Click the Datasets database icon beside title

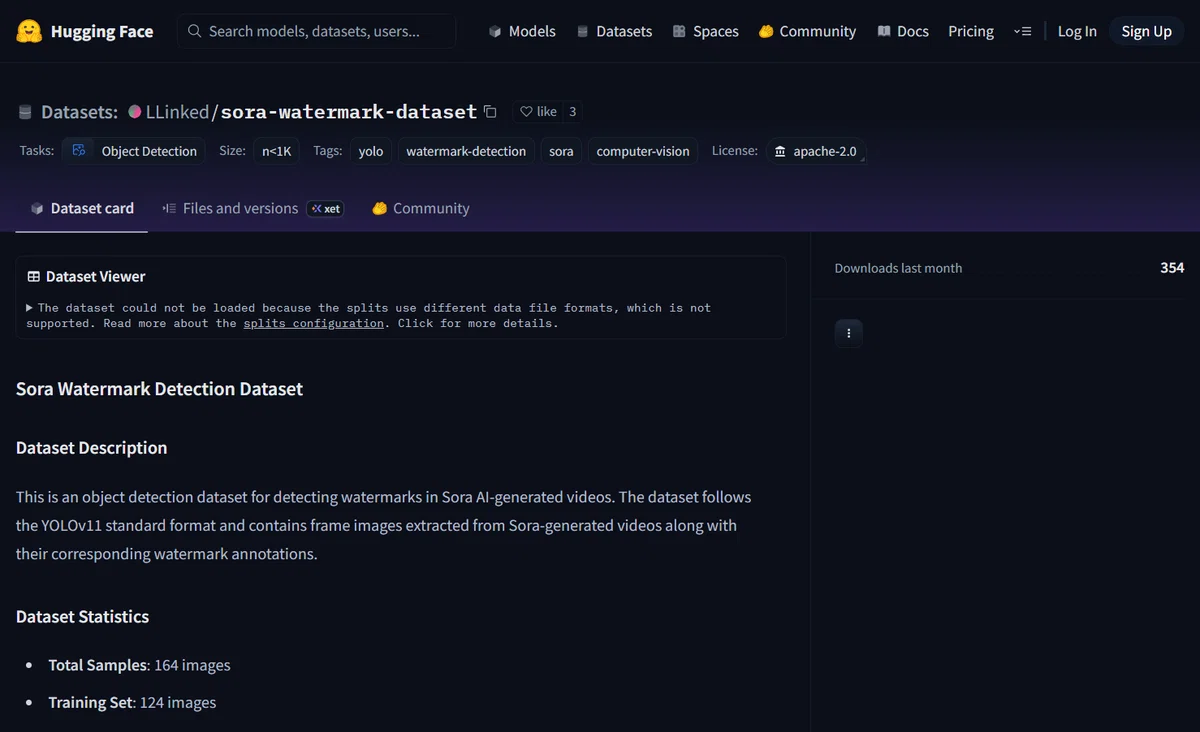[25, 112]
